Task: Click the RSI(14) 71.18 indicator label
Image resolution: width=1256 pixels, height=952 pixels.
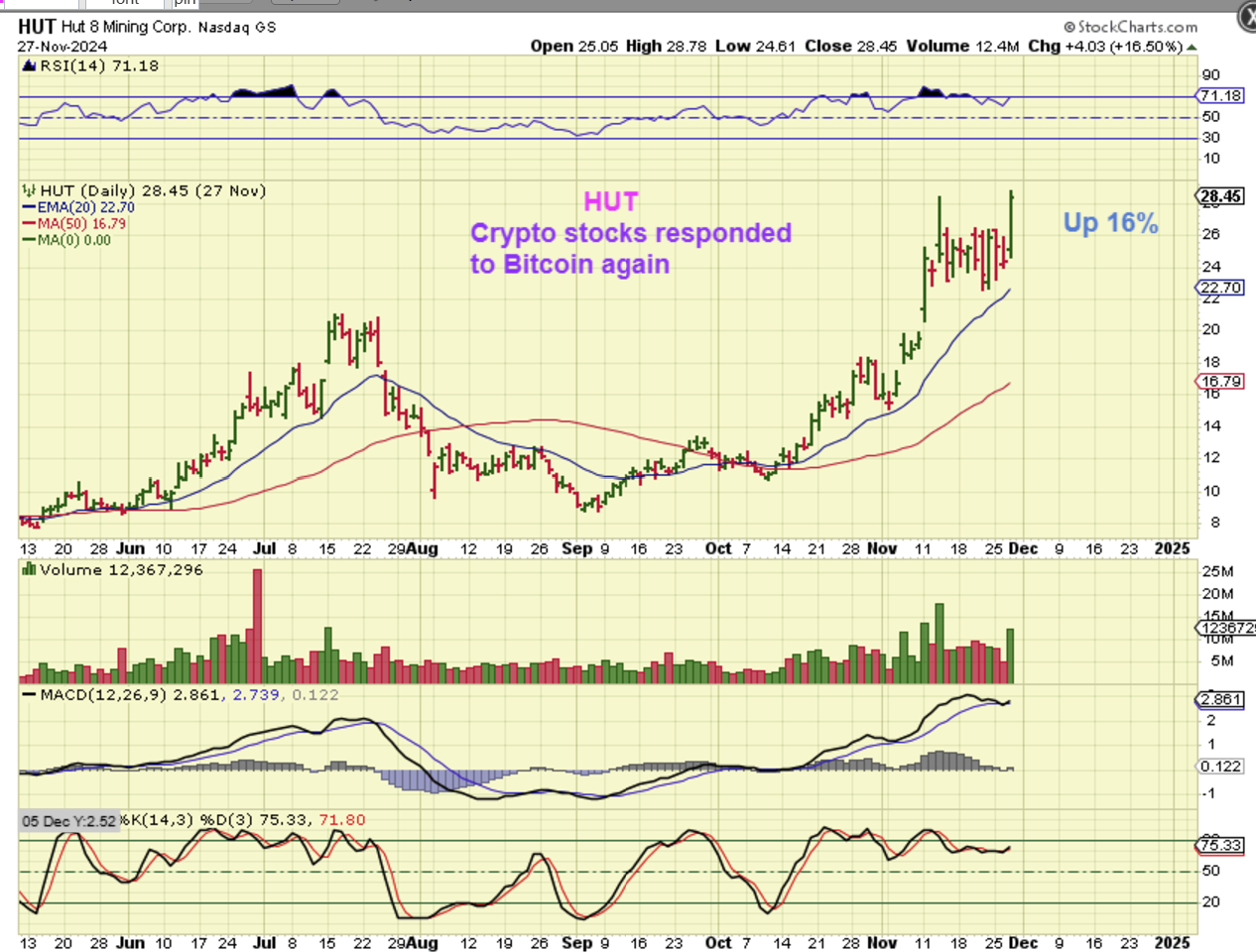Action: click(98, 65)
